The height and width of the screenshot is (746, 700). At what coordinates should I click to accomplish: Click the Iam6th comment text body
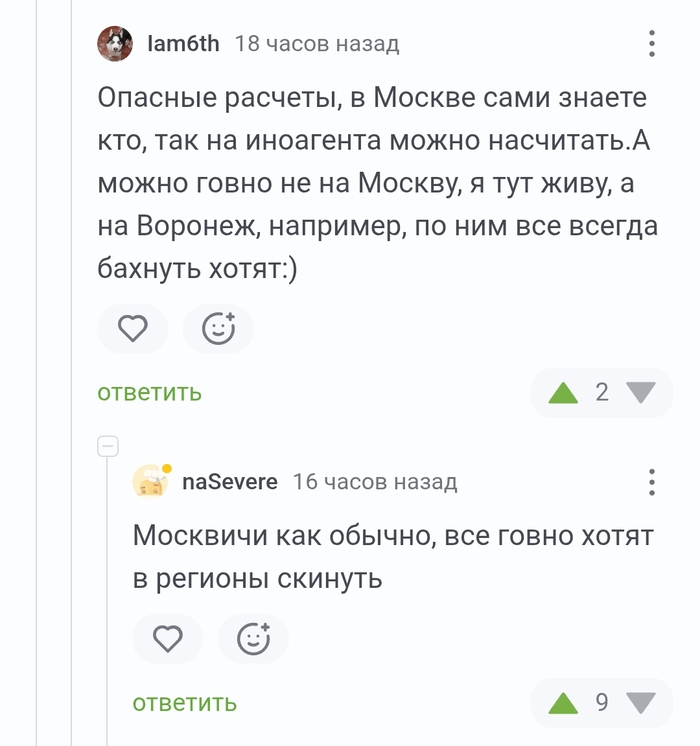[x=378, y=184]
